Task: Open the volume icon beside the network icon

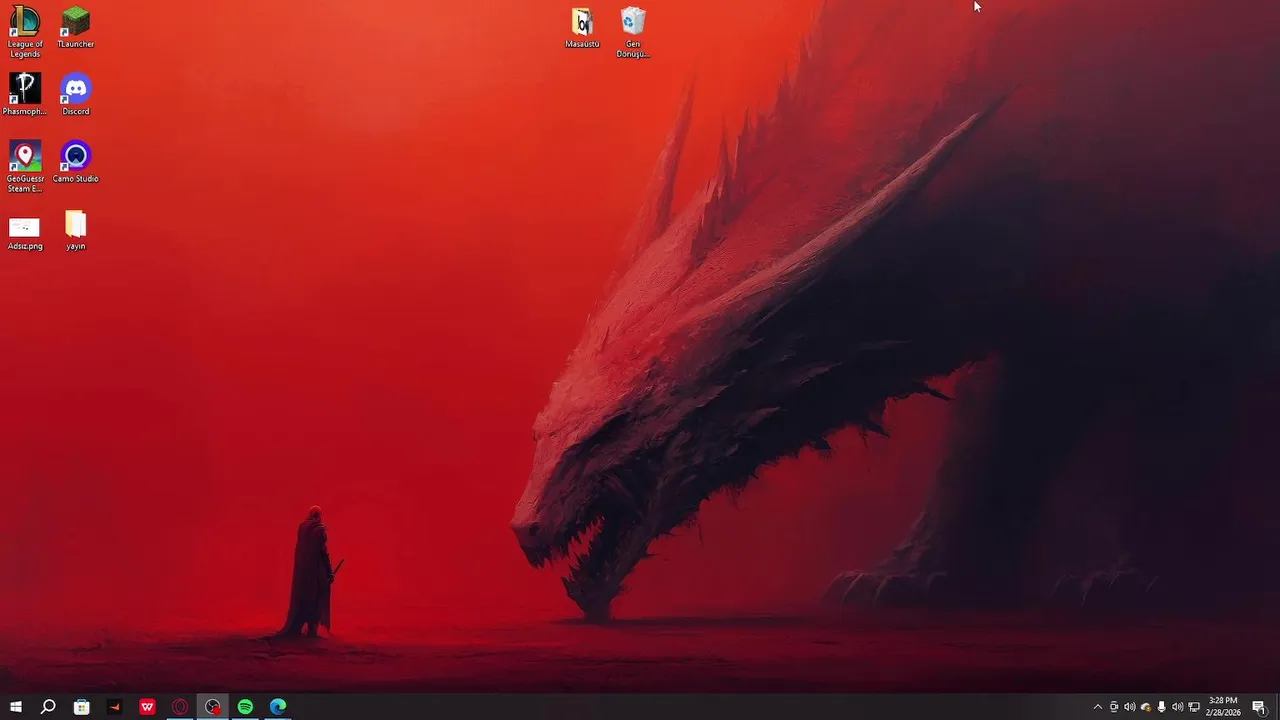Action: pyautogui.click(x=1177, y=707)
